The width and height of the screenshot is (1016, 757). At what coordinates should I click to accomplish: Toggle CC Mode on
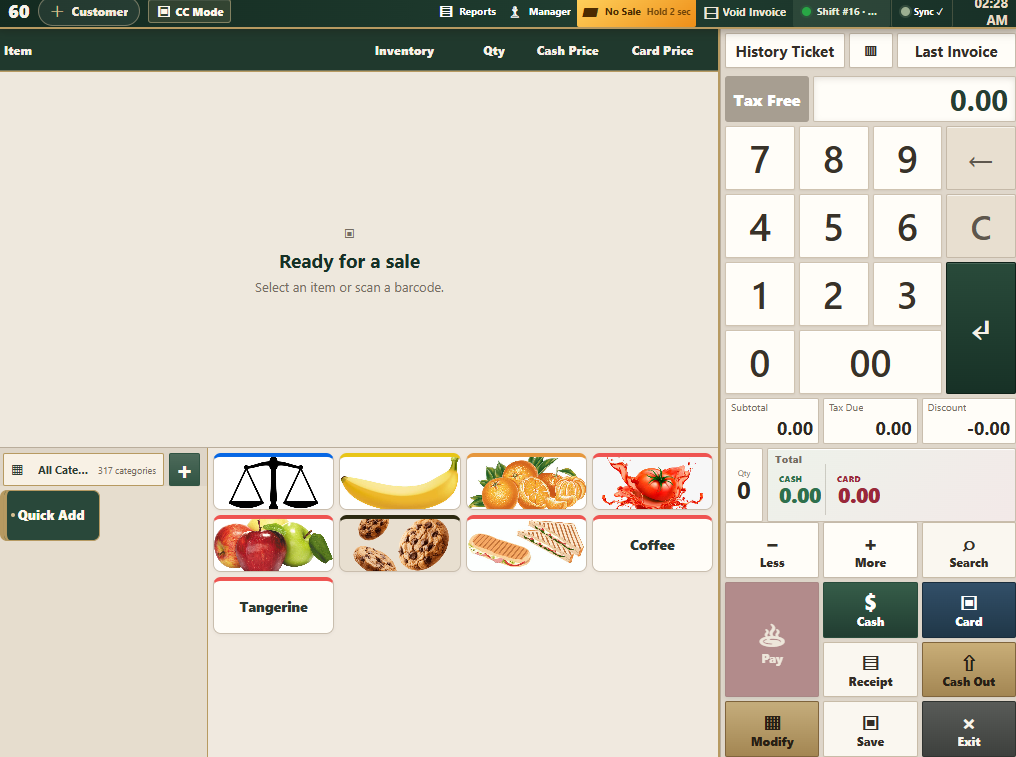pyautogui.click(x=189, y=12)
